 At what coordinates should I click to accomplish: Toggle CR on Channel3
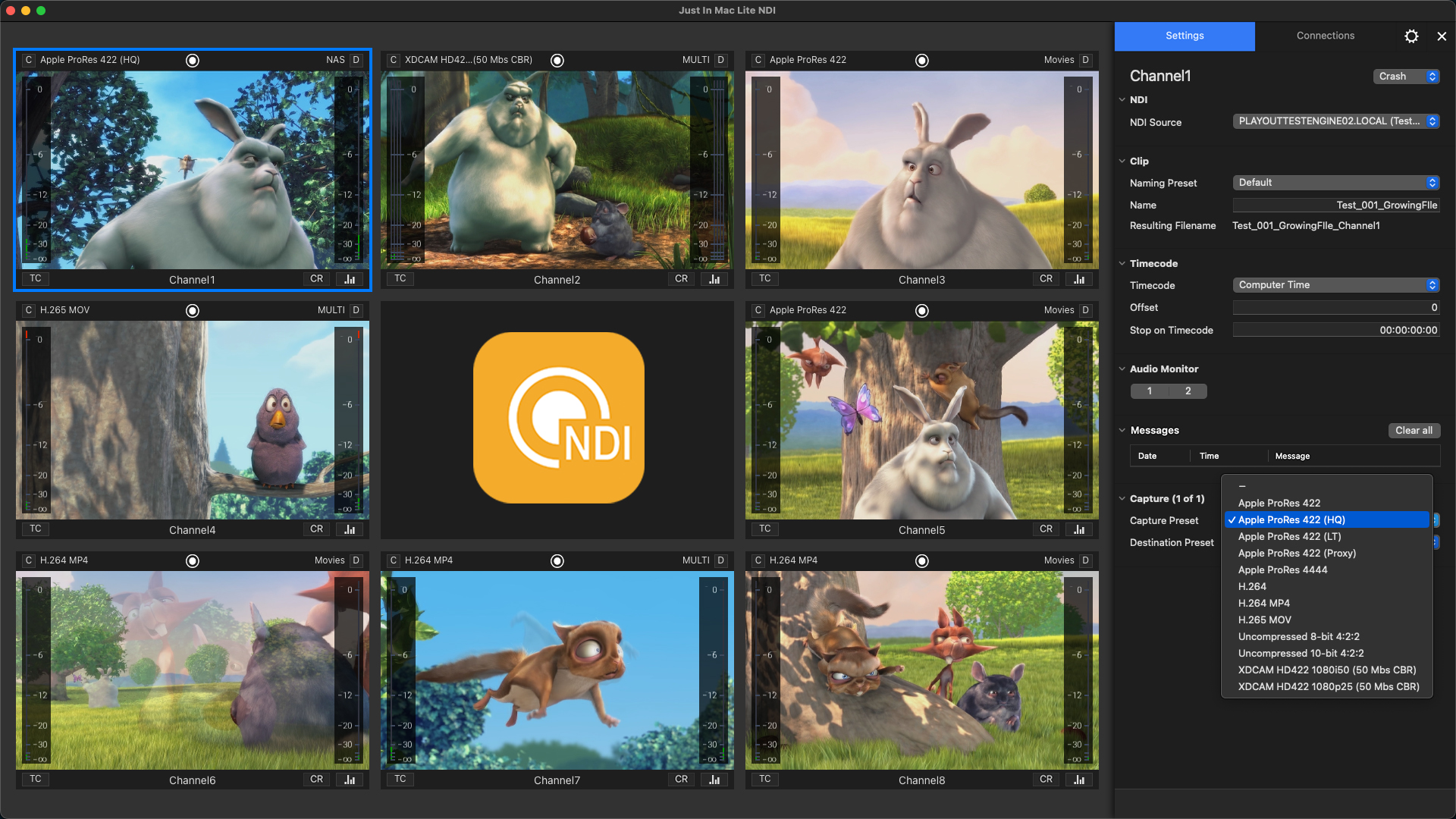[x=1046, y=279]
